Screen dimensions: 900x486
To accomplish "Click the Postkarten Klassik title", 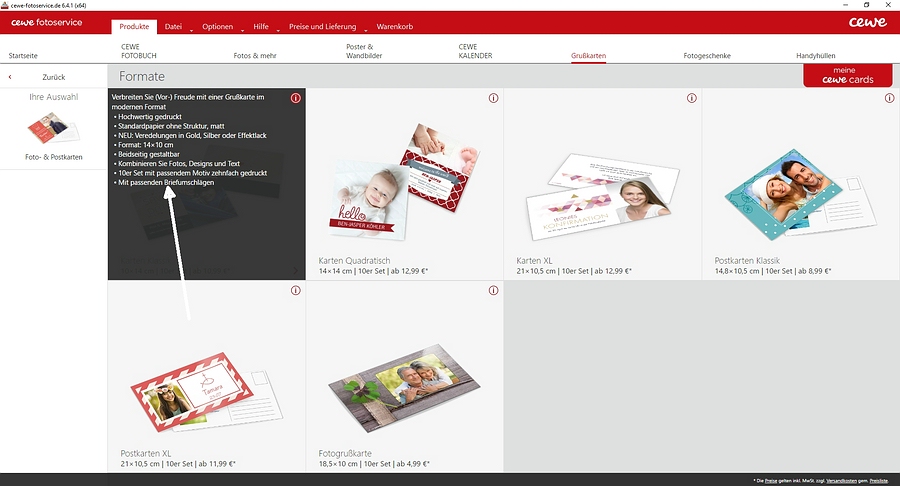I will tap(747, 261).
